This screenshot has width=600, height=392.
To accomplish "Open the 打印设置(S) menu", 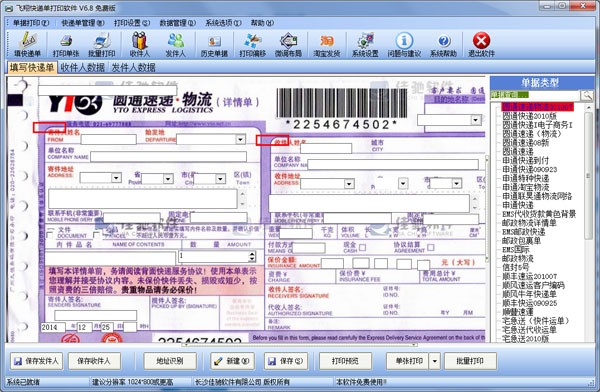I will [x=132, y=23].
